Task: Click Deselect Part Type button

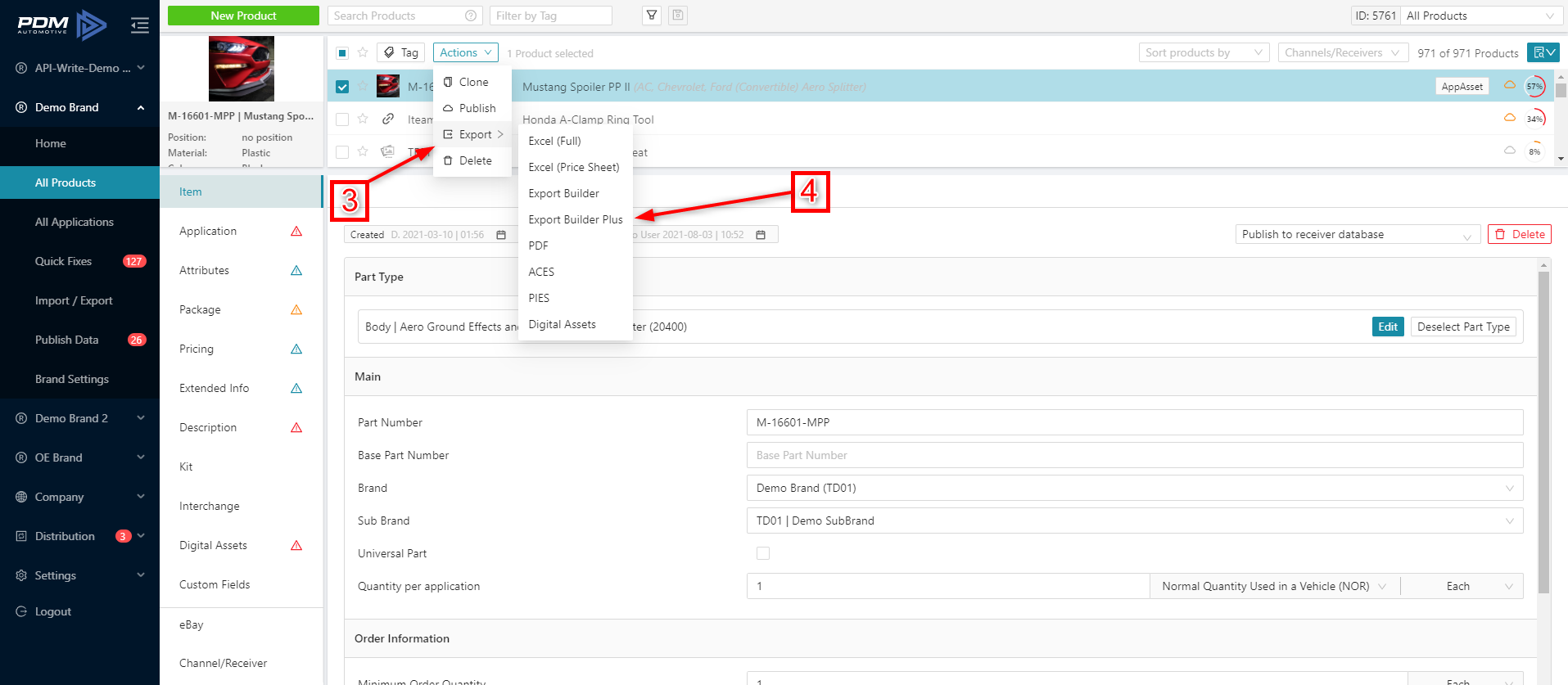Action: (x=1463, y=327)
